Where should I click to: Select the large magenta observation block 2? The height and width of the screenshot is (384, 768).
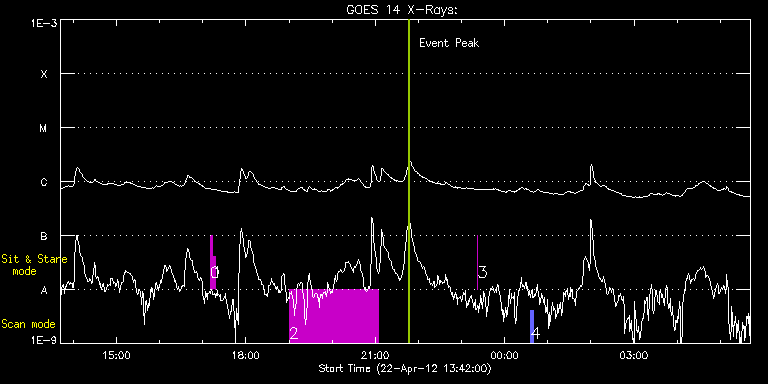334,316
